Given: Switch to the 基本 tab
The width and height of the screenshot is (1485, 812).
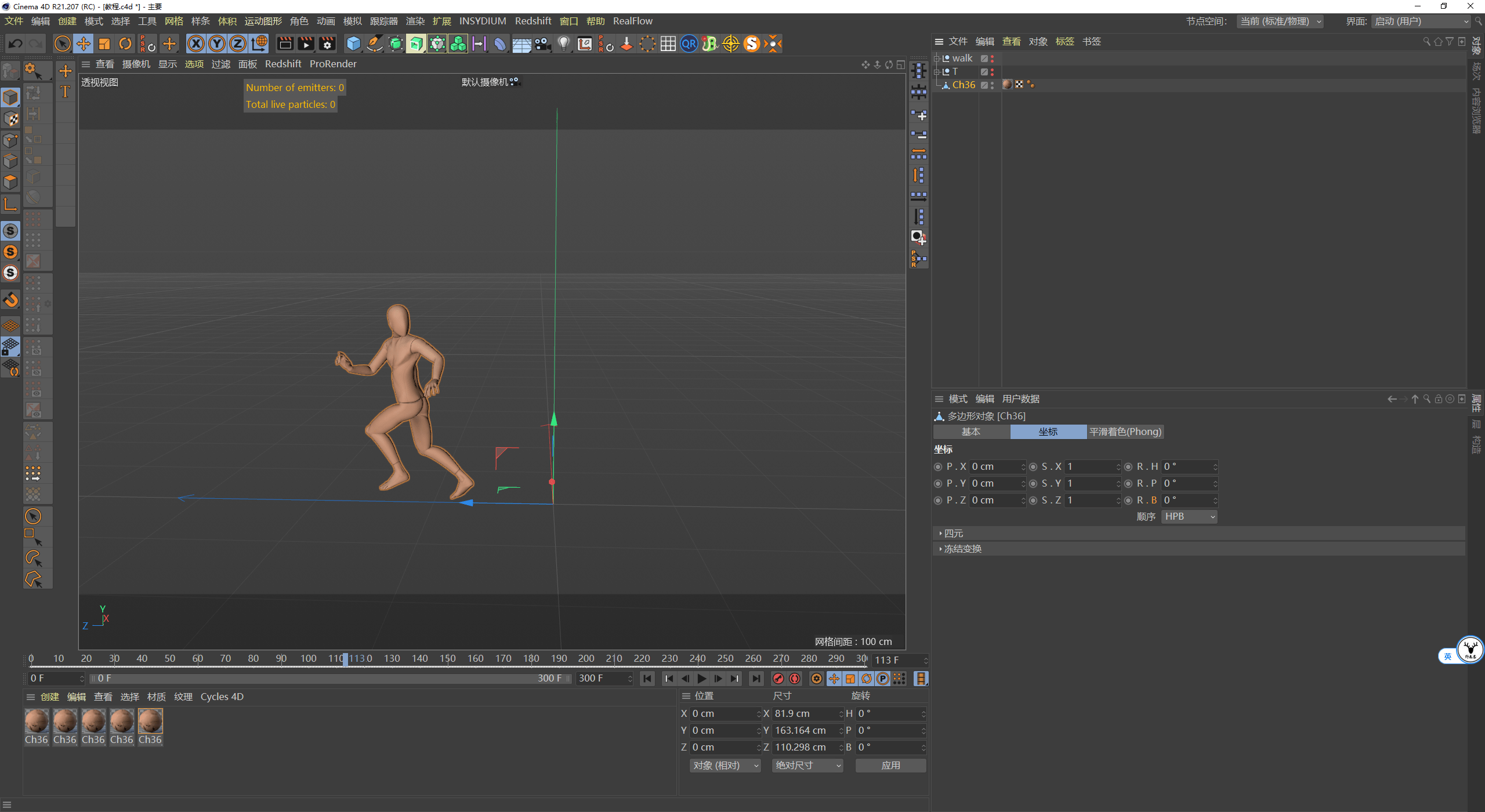Looking at the screenshot, I should pos(971,432).
